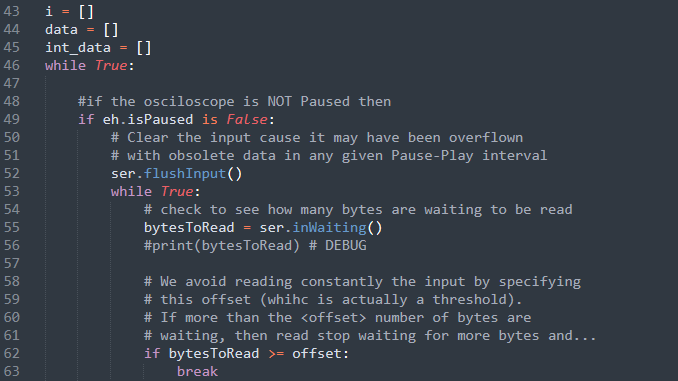Click the eh.isPaused expression
The height and width of the screenshot is (381, 678).
(148, 119)
